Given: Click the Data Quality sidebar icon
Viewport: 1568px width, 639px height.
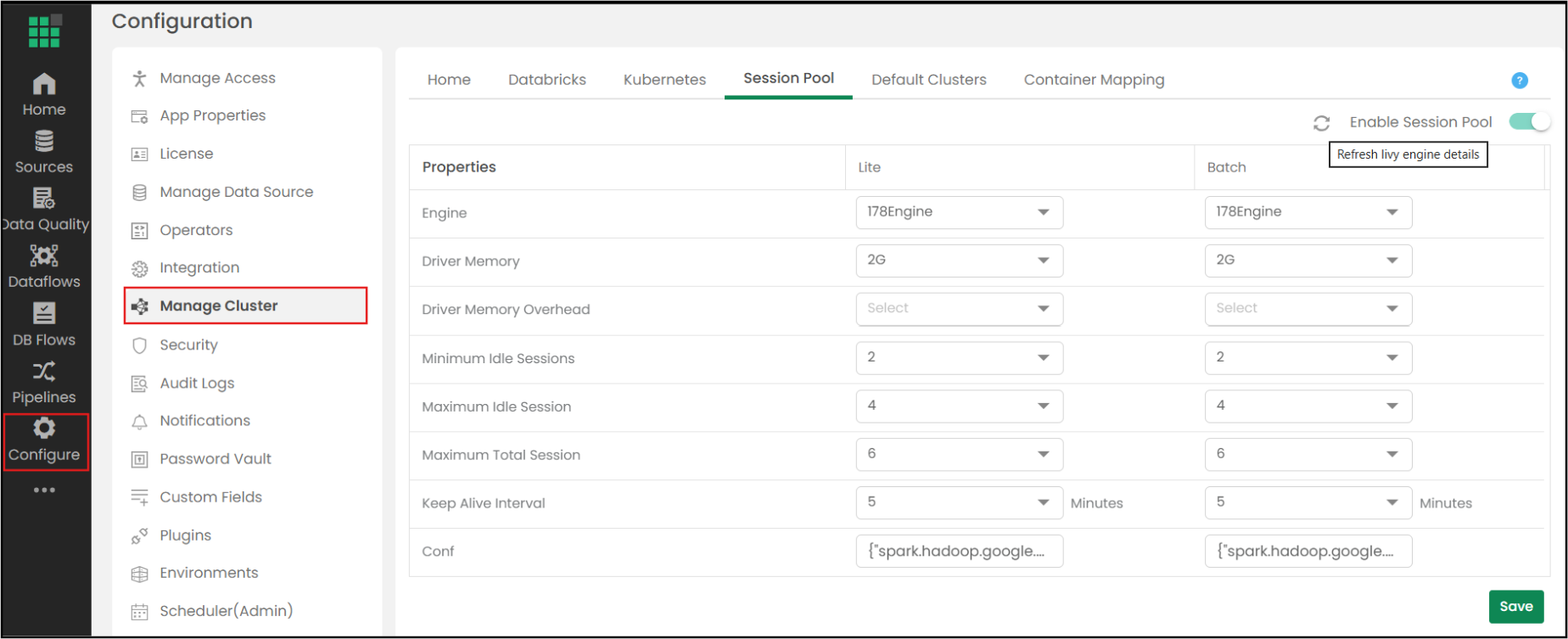Looking at the screenshot, I should (44, 210).
